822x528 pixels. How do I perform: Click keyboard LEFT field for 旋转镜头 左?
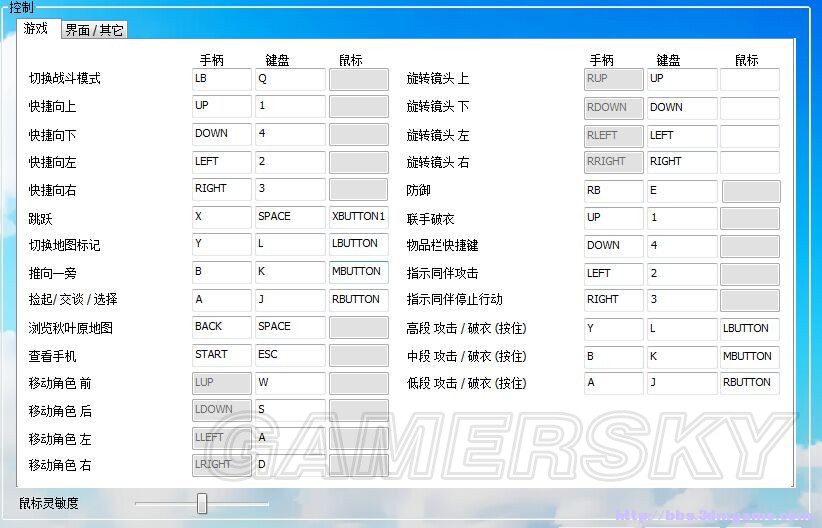(x=682, y=136)
